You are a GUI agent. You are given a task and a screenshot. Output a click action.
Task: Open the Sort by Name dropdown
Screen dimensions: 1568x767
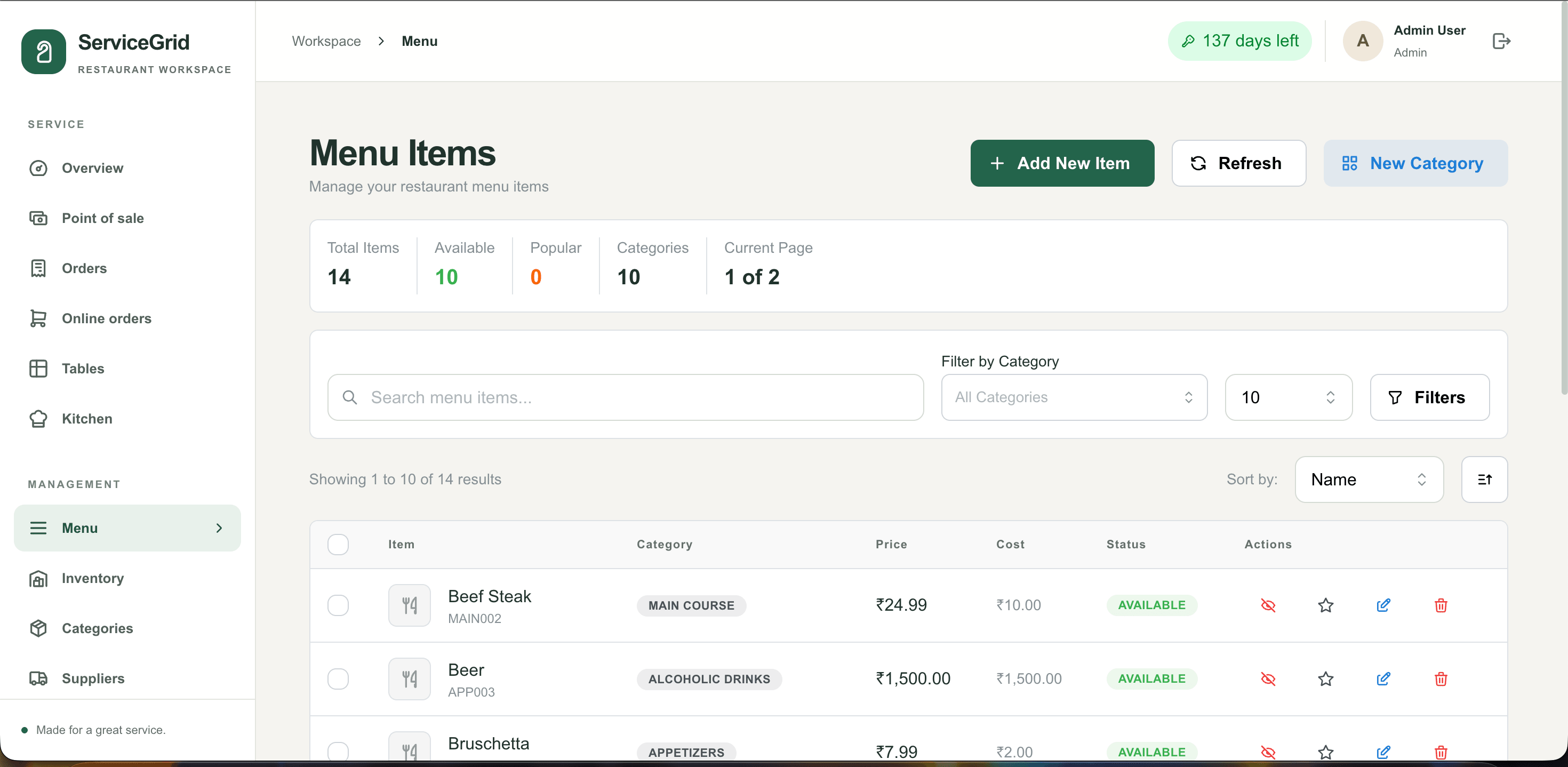coord(1369,479)
